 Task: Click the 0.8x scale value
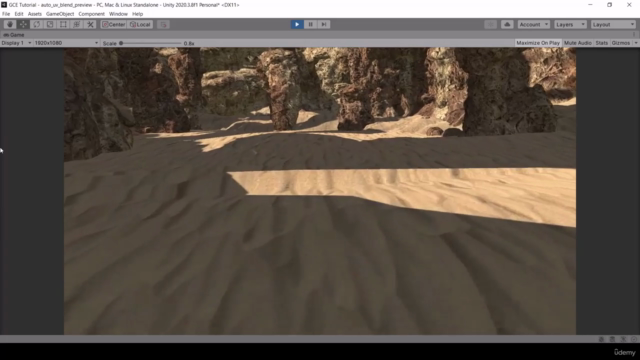pos(189,43)
